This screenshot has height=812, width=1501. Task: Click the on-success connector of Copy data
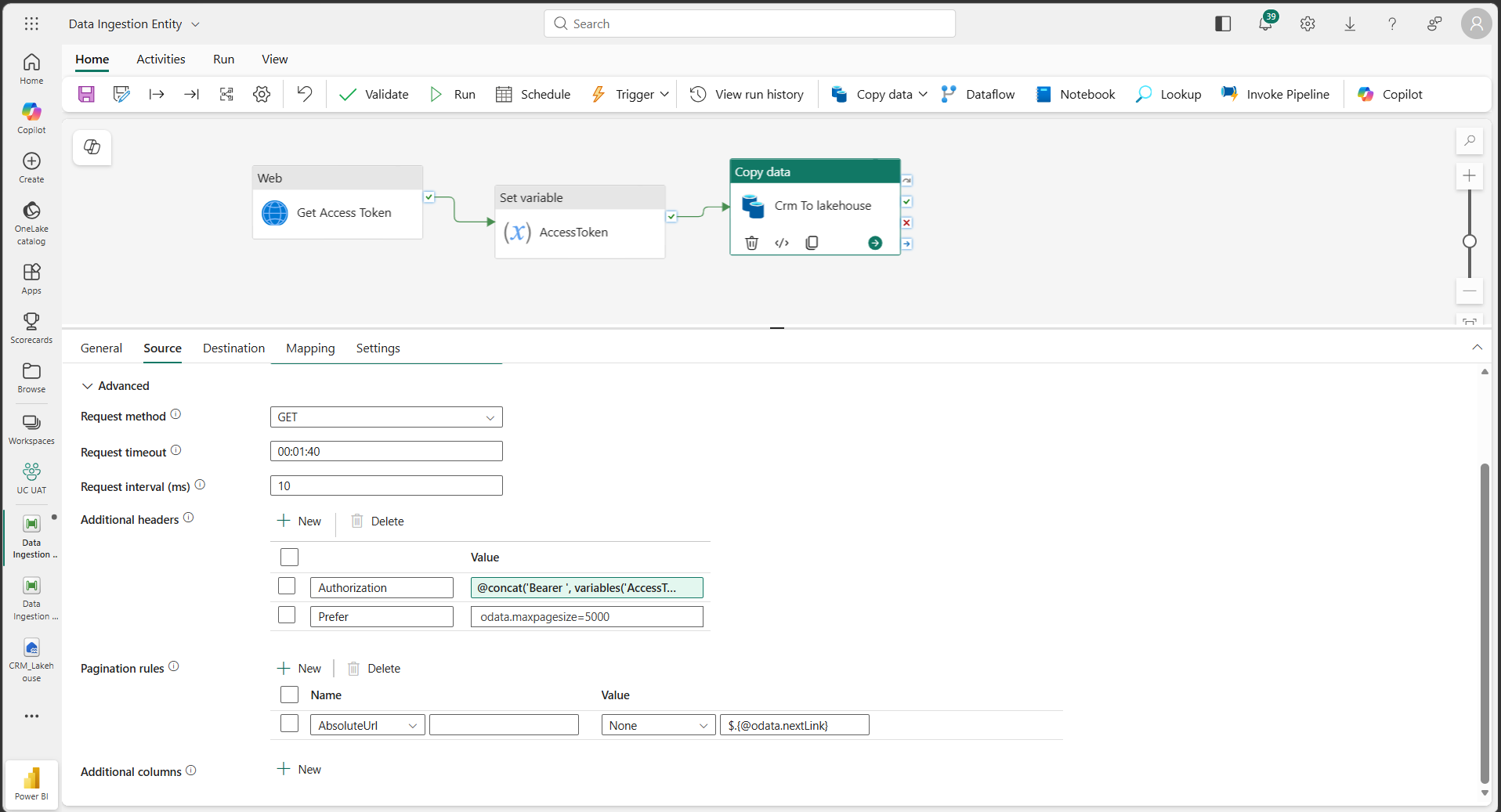pos(906,201)
